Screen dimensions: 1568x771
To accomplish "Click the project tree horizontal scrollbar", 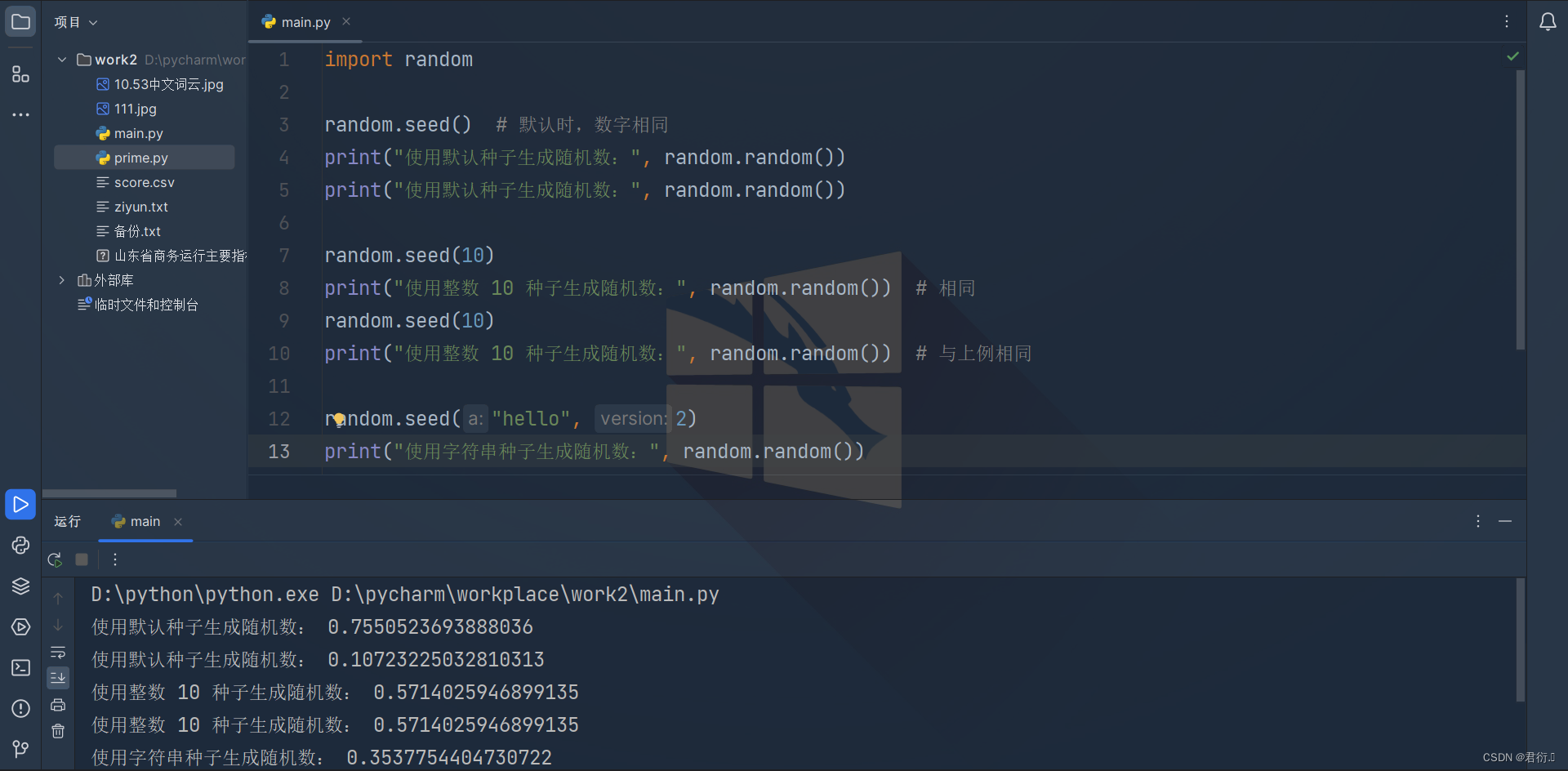I will (109, 493).
